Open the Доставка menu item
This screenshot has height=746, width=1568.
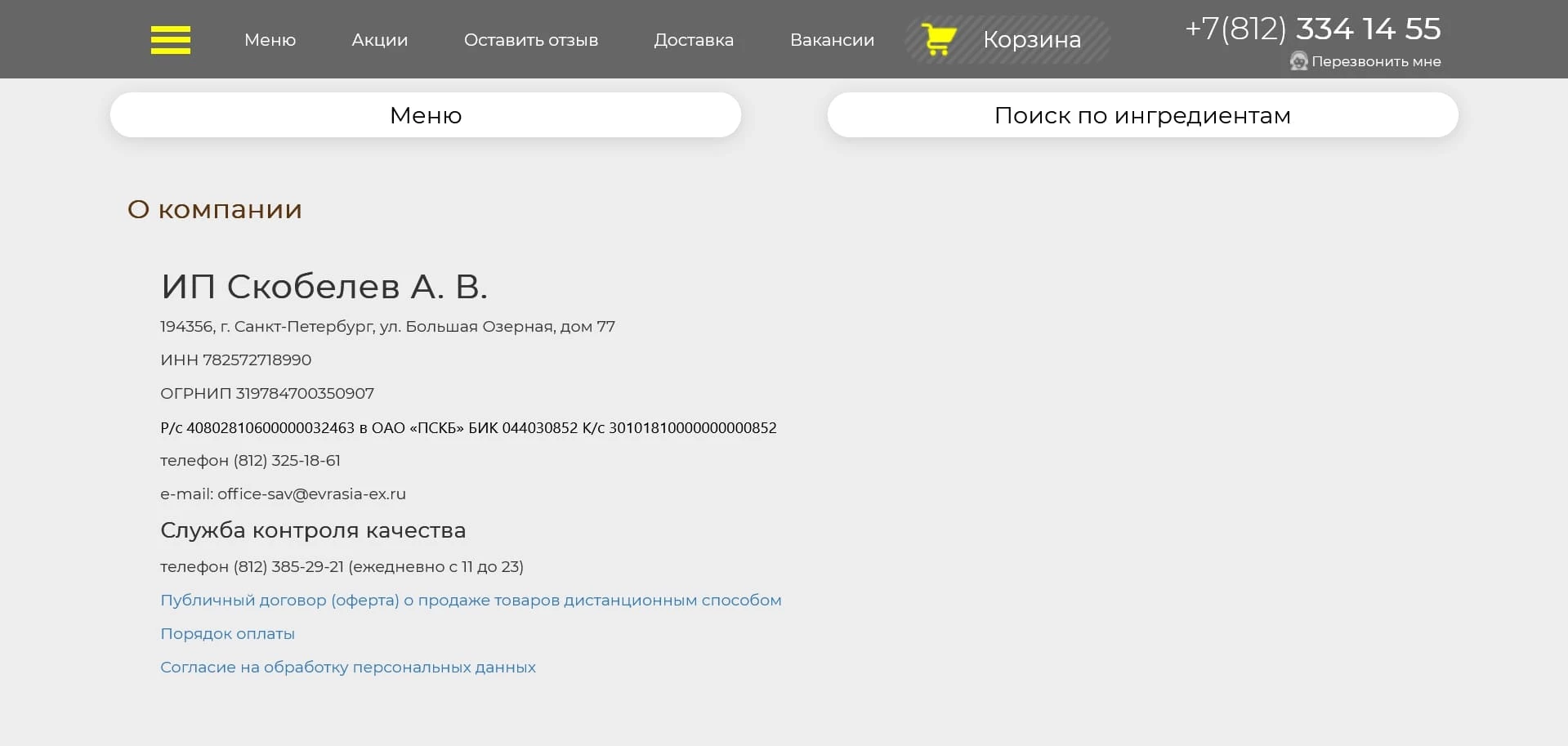coord(694,40)
